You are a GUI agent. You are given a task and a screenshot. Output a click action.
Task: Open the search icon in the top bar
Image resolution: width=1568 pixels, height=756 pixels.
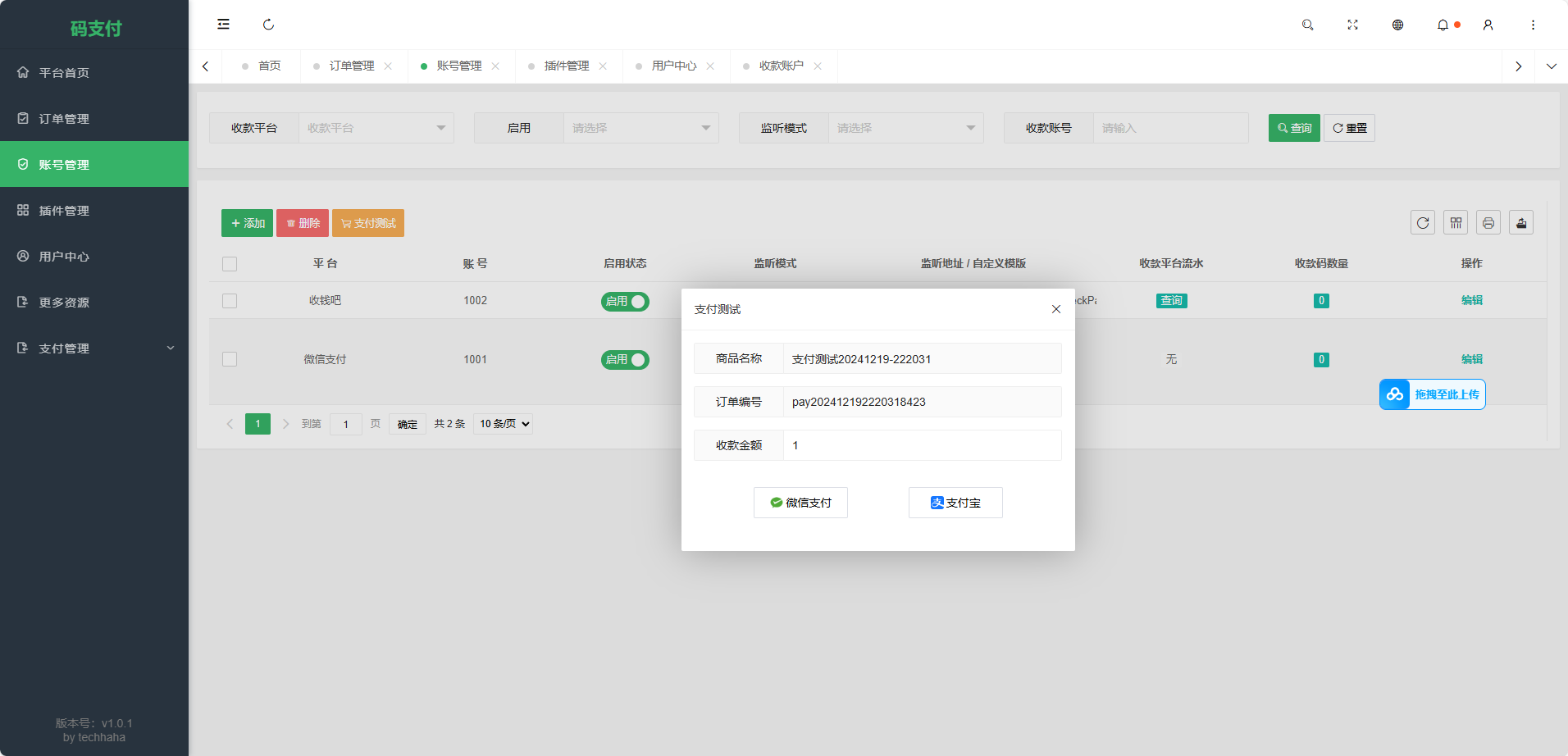(x=1308, y=25)
